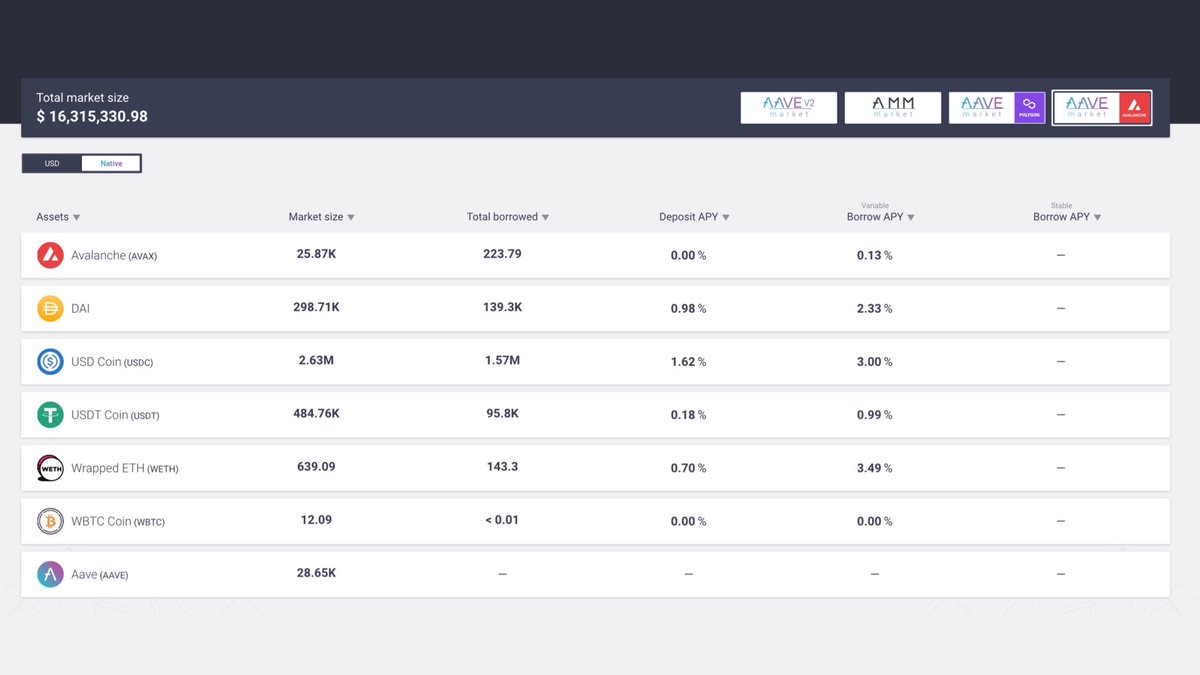Switch currency toggle to USD

coord(52,163)
